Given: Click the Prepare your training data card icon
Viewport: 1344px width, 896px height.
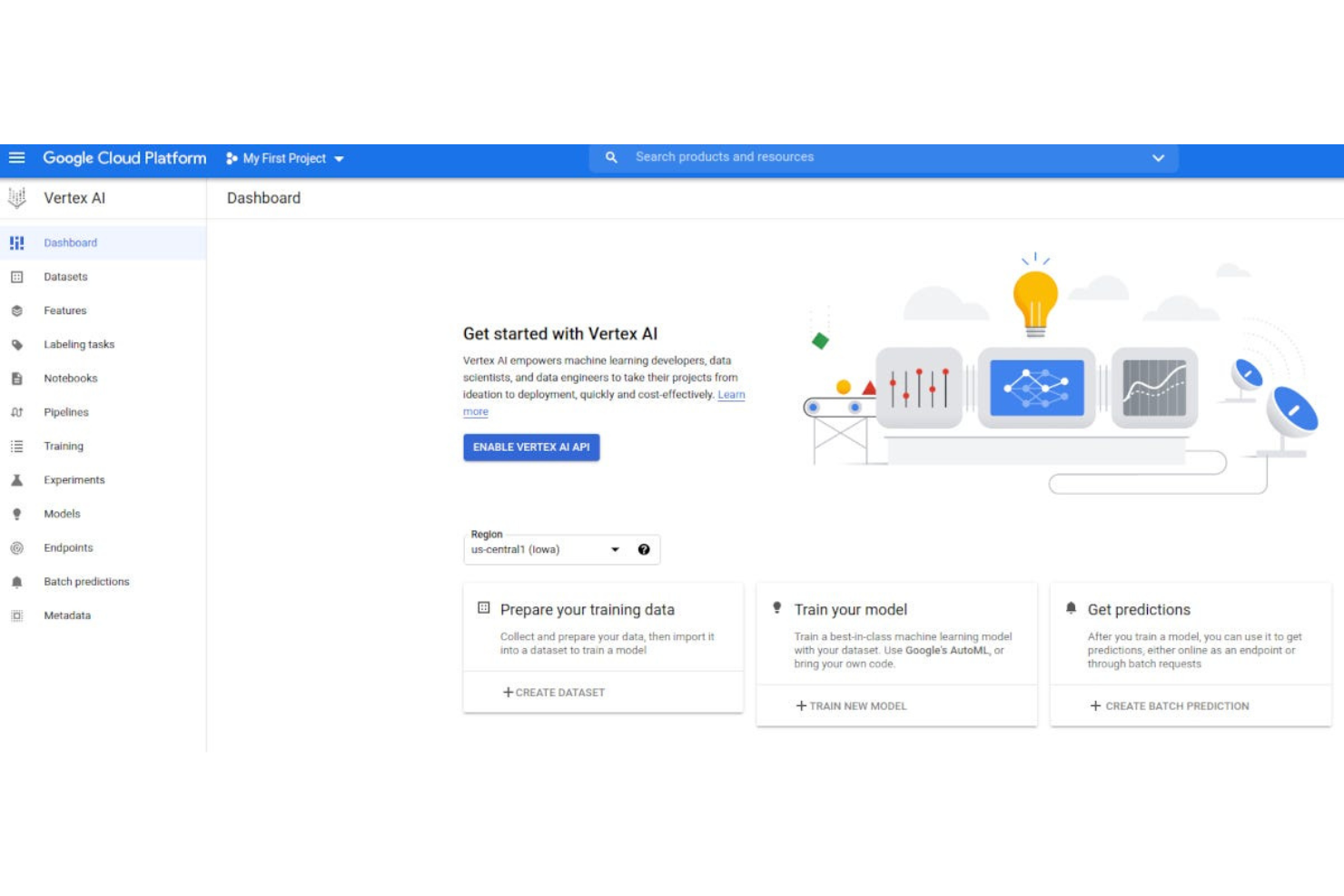Looking at the screenshot, I should coord(484,608).
